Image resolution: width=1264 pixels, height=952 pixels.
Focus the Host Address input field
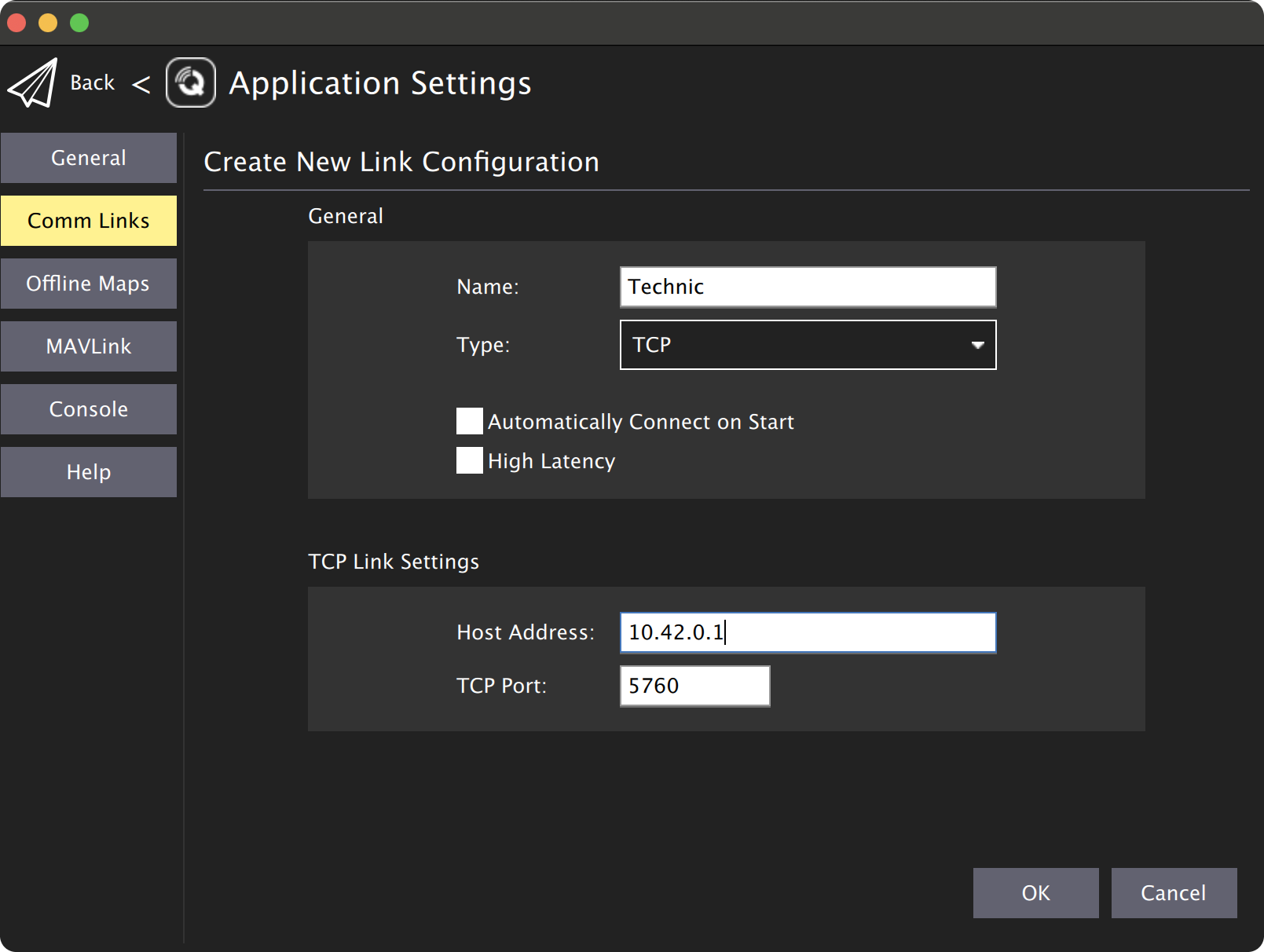pos(807,632)
